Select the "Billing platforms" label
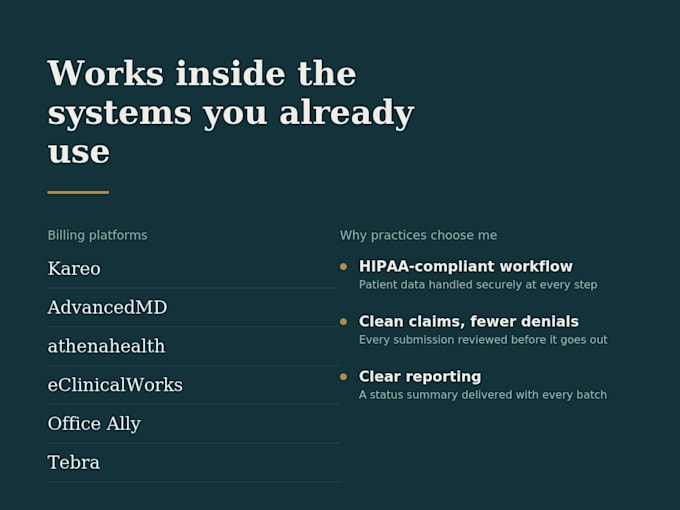This screenshot has height=510, width=680. pos(98,235)
